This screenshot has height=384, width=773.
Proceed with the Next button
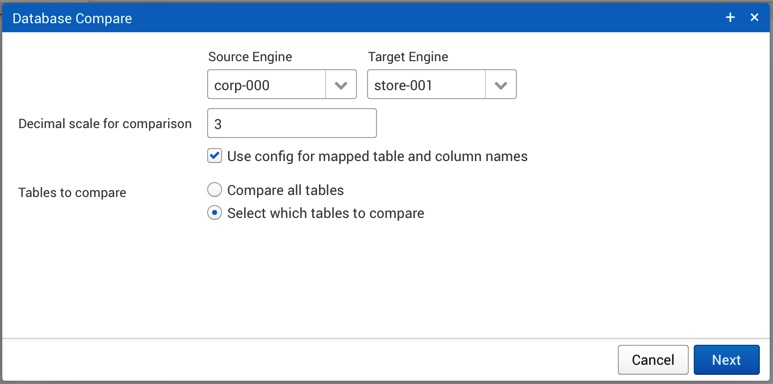tap(727, 360)
